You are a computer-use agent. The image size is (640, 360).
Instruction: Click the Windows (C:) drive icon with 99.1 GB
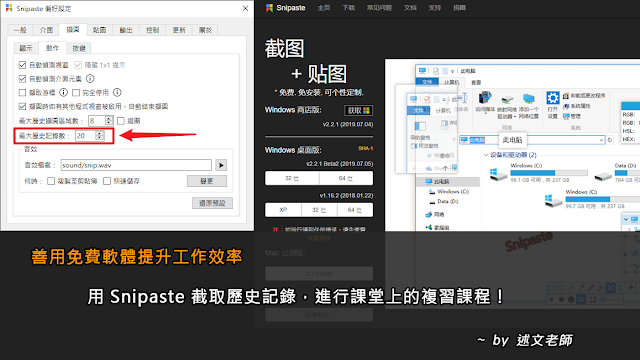coord(498,174)
